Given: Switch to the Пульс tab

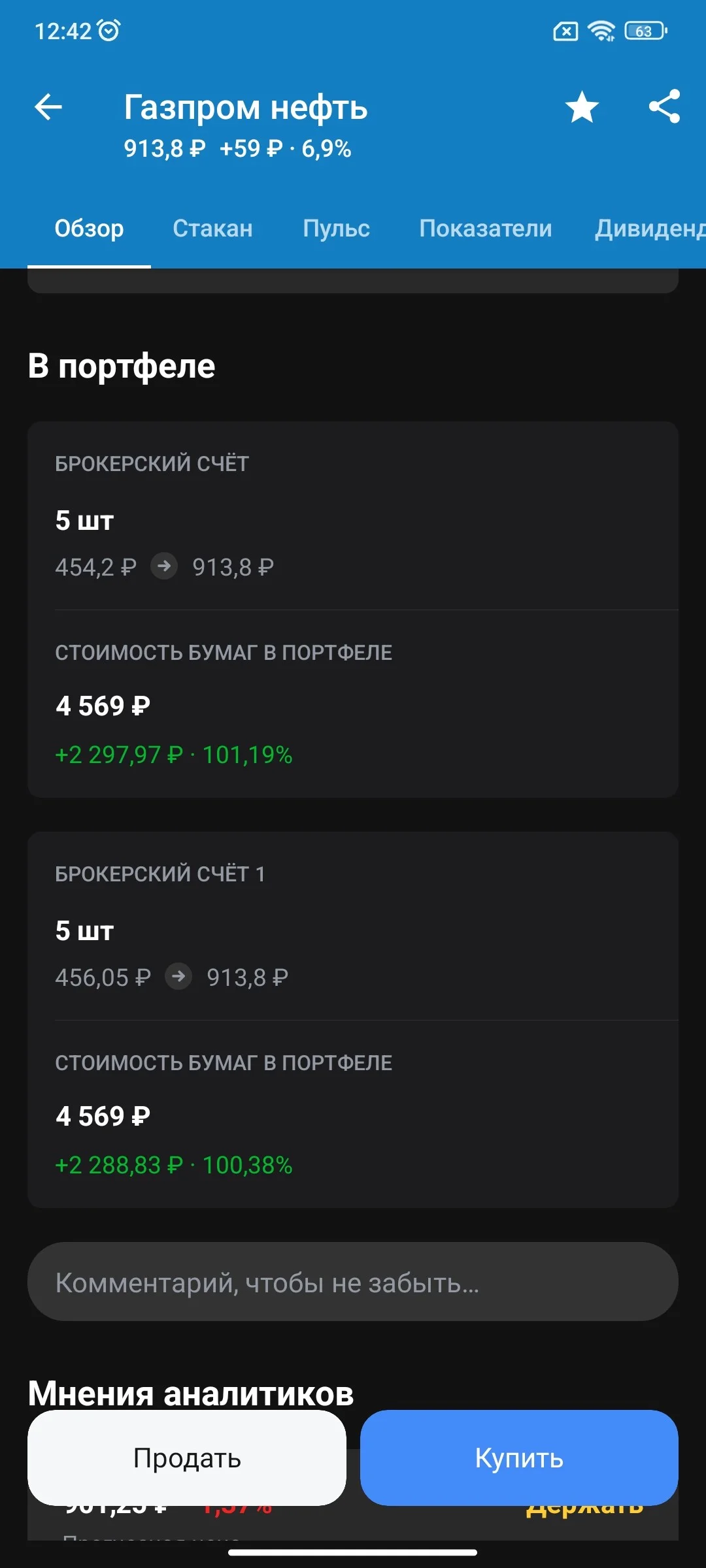Looking at the screenshot, I should (336, 228).
